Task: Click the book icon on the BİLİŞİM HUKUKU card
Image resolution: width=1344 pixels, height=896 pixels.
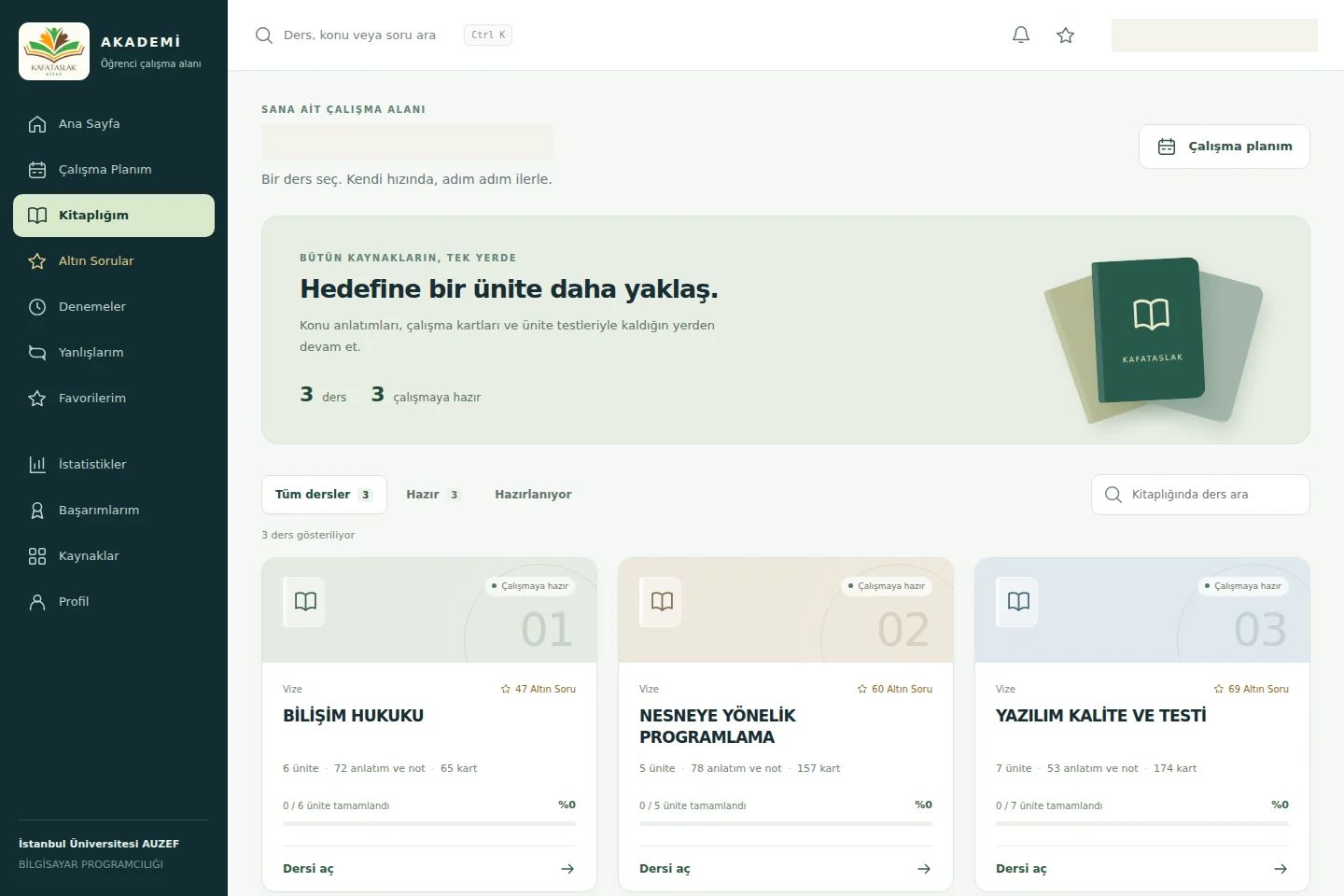Action: point(305,601)
